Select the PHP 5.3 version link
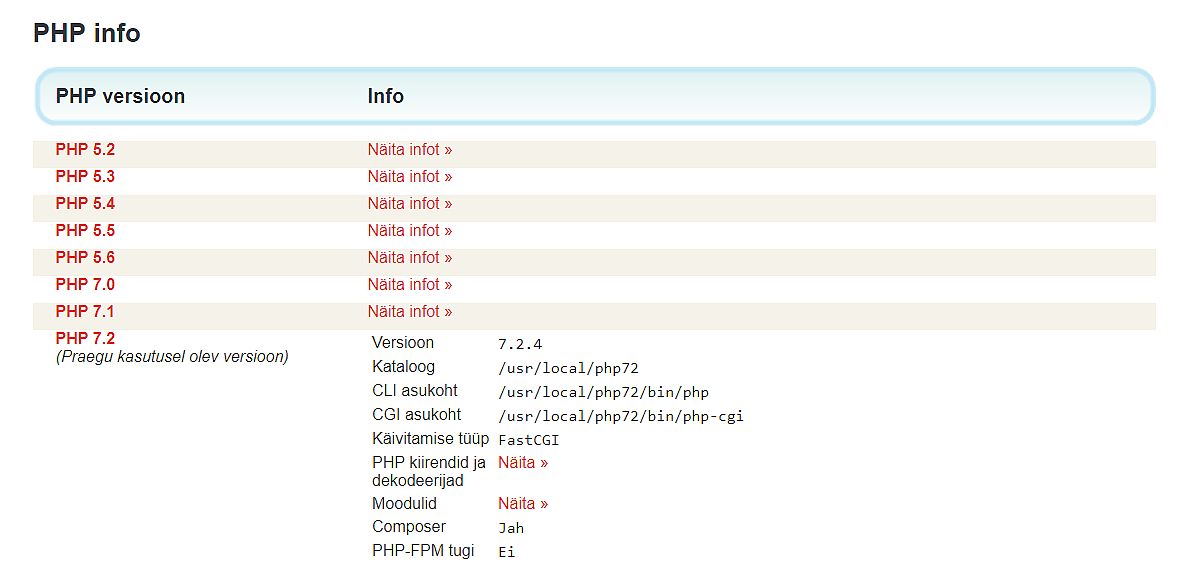This screenshot has width=1188, height=569. [x=85, y=177]
